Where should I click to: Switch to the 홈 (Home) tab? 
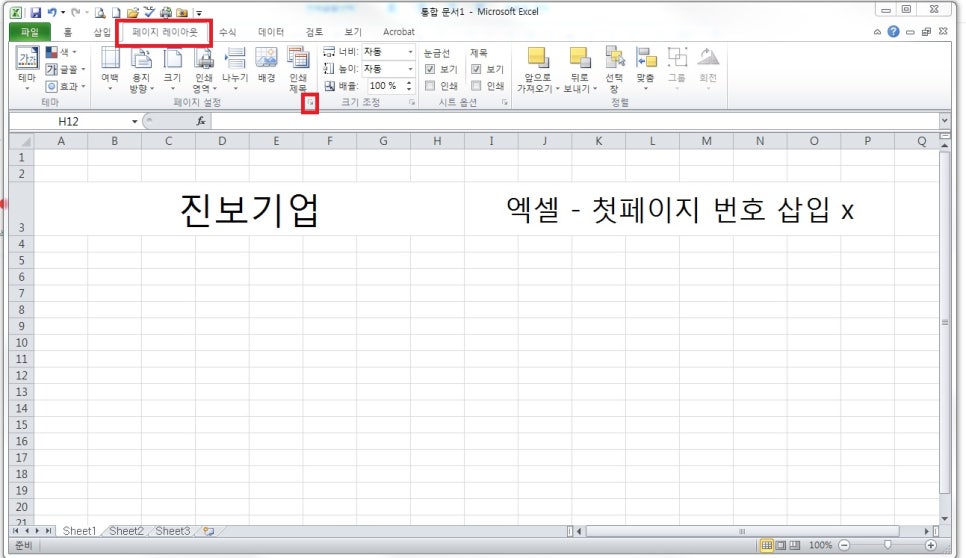click(x=68, y=32)
